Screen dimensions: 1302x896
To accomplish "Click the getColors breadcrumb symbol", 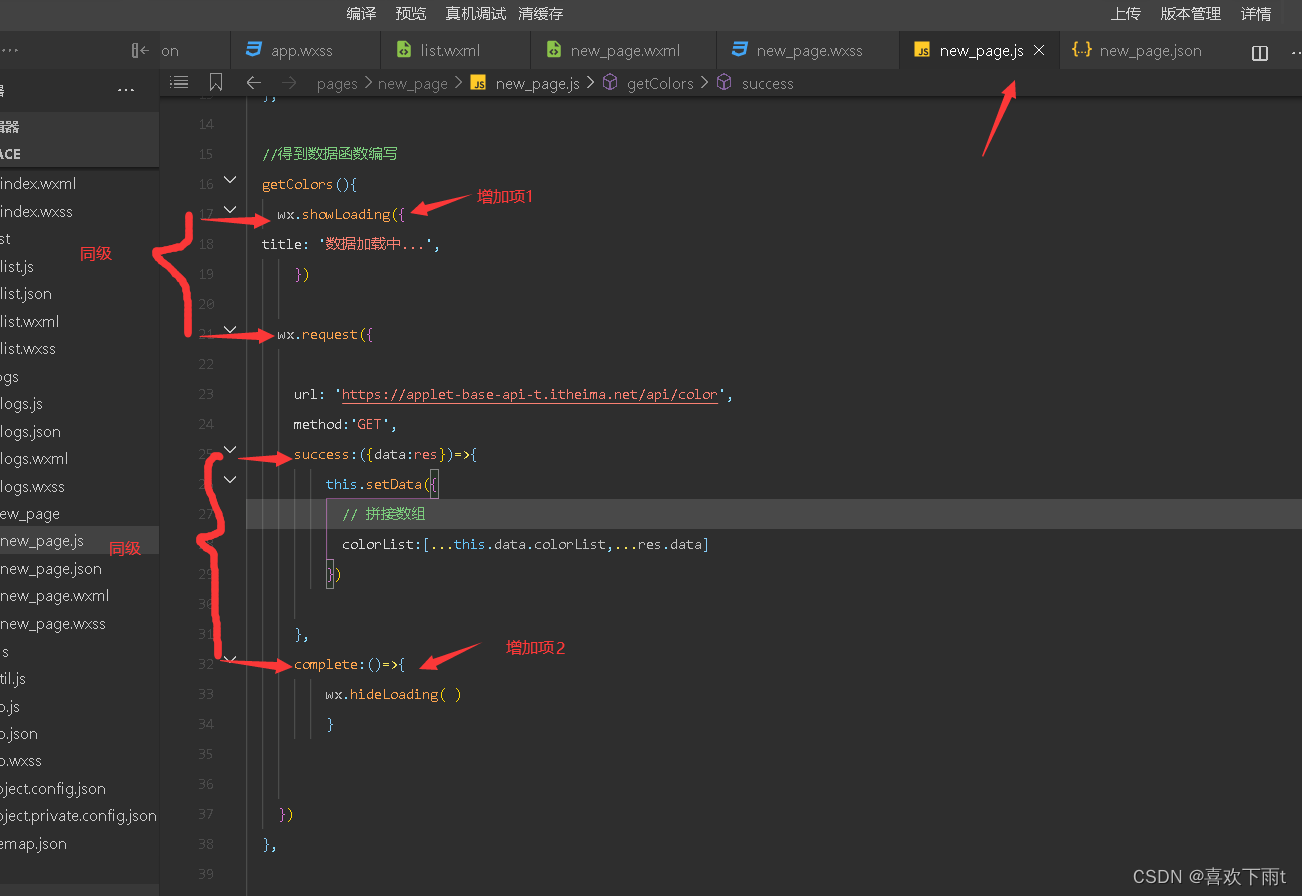I will (x=649, y=84).
